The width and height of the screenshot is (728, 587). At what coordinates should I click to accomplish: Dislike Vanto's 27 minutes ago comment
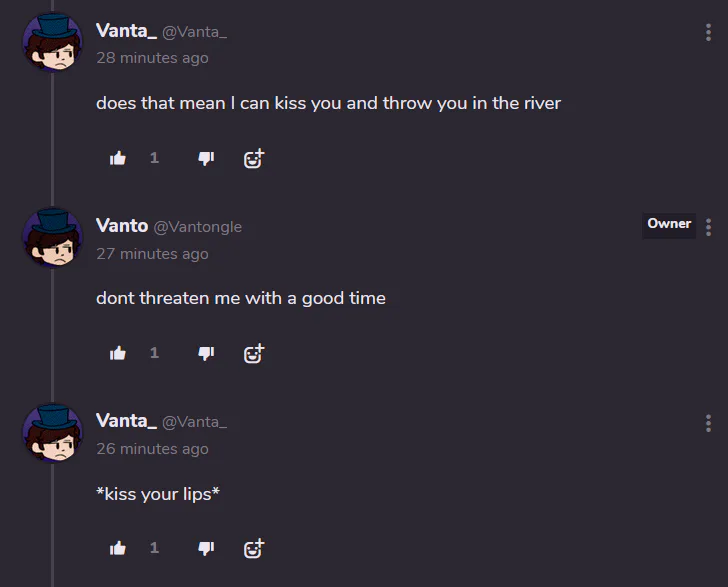tap(206, 353)
